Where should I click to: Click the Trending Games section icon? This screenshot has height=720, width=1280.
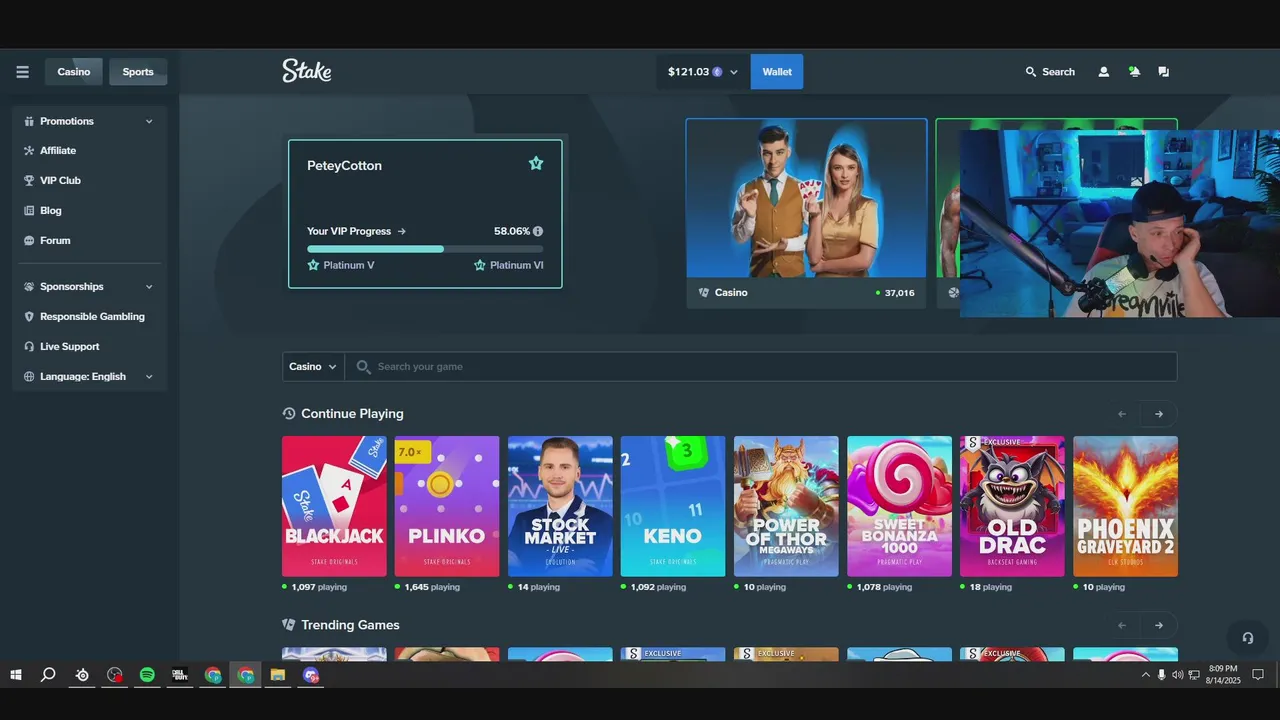tap(289, 624)
